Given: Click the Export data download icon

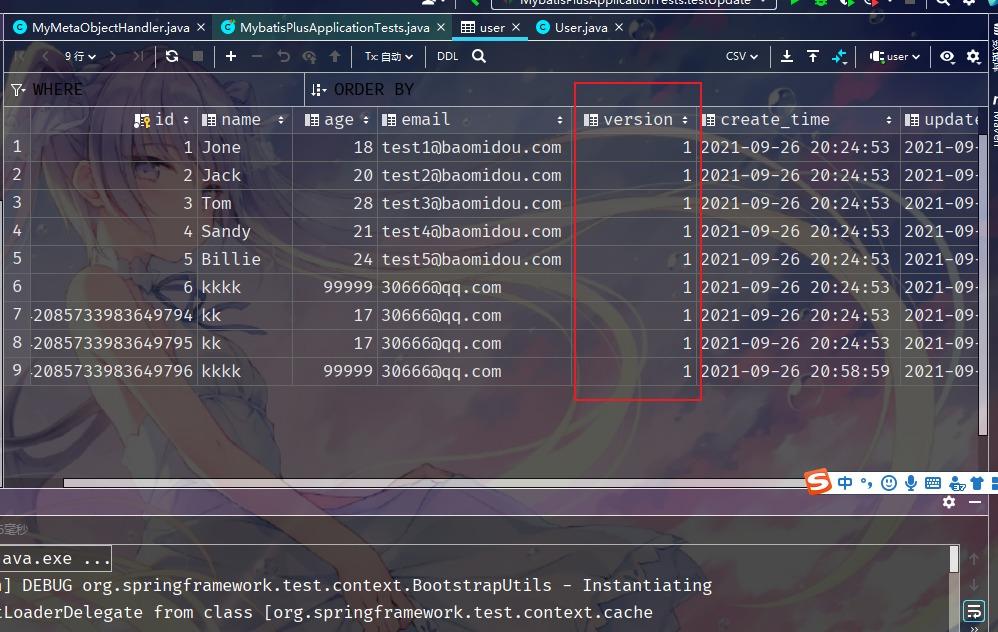Looking at the screenshot, I should [787, 57].
